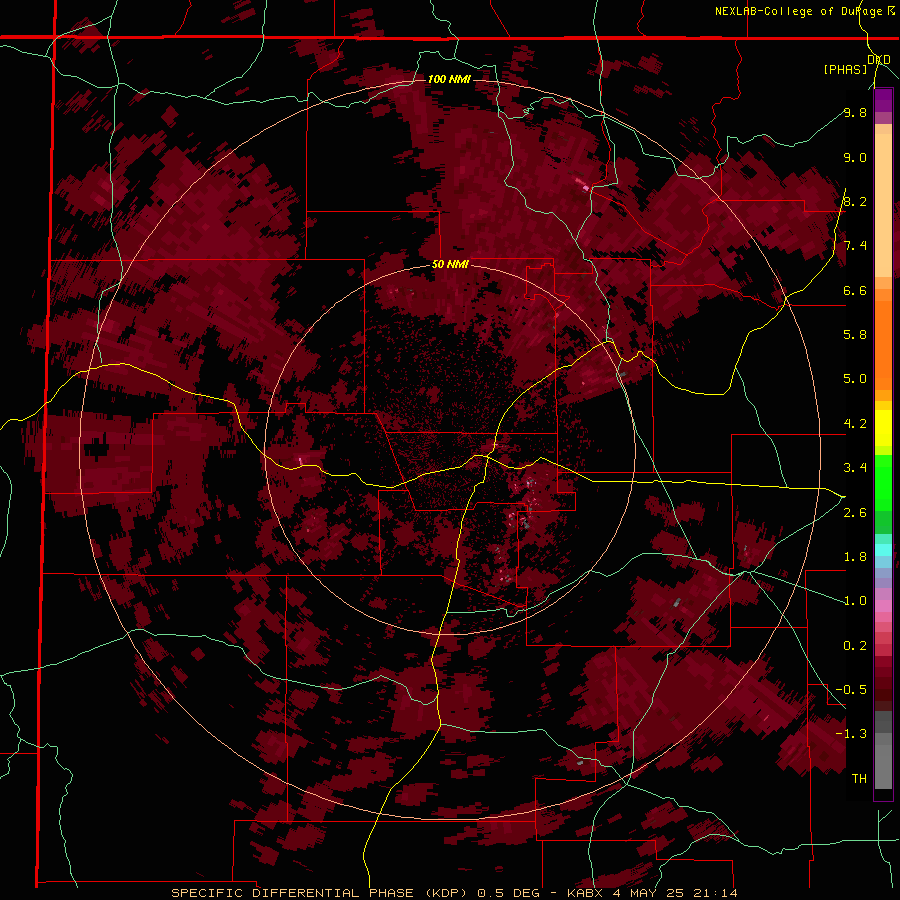Click the 2.6 value on color scale
Screen dimensions: 900x900
(x=855, y=513)
